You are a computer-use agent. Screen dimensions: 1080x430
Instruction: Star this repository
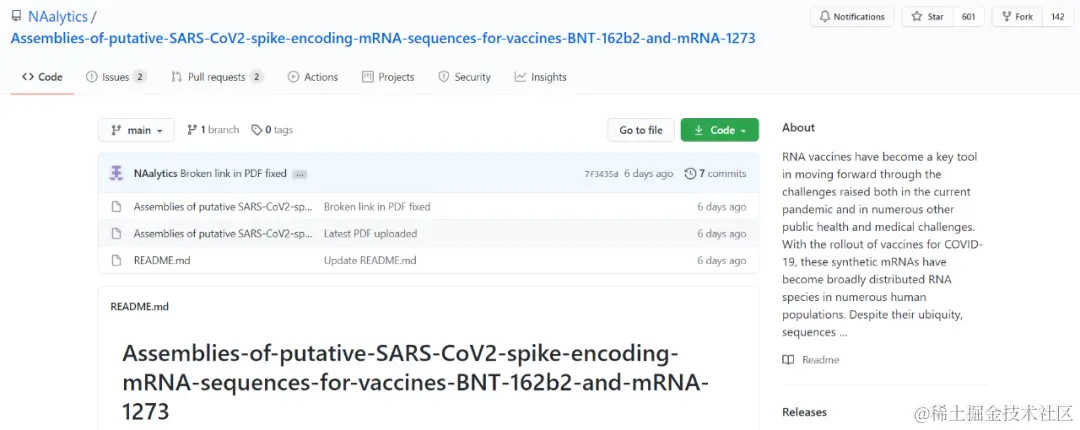tap(927, 17)
